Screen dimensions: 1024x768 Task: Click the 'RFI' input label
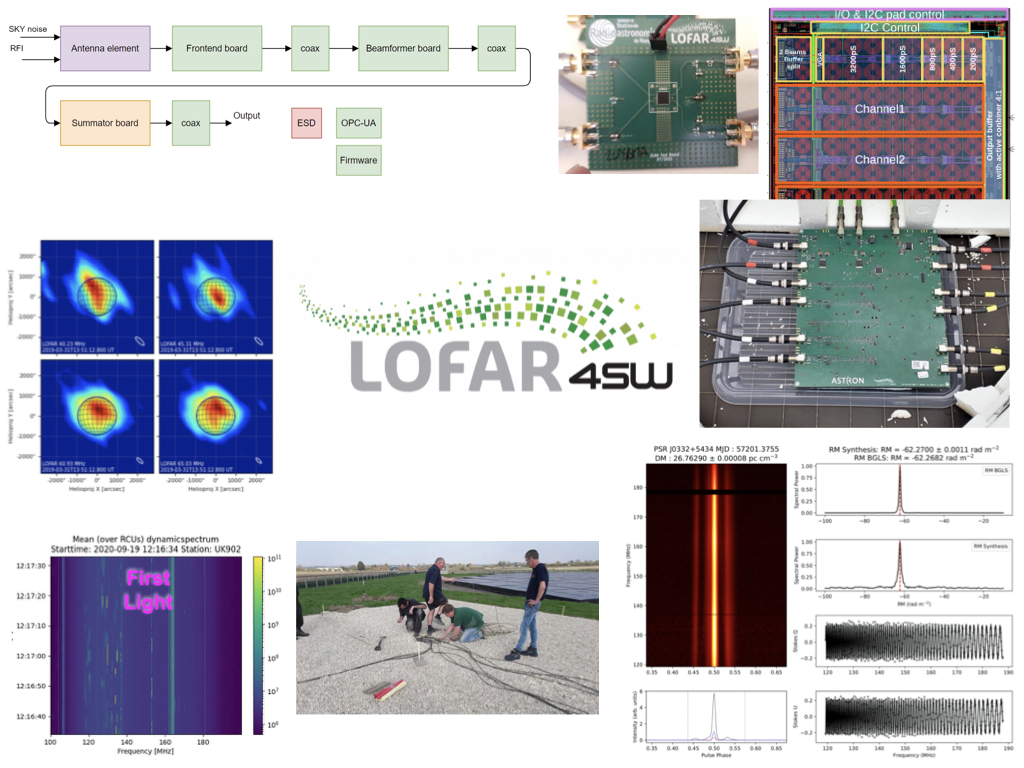pyautogui.click(x=16, y=48)
